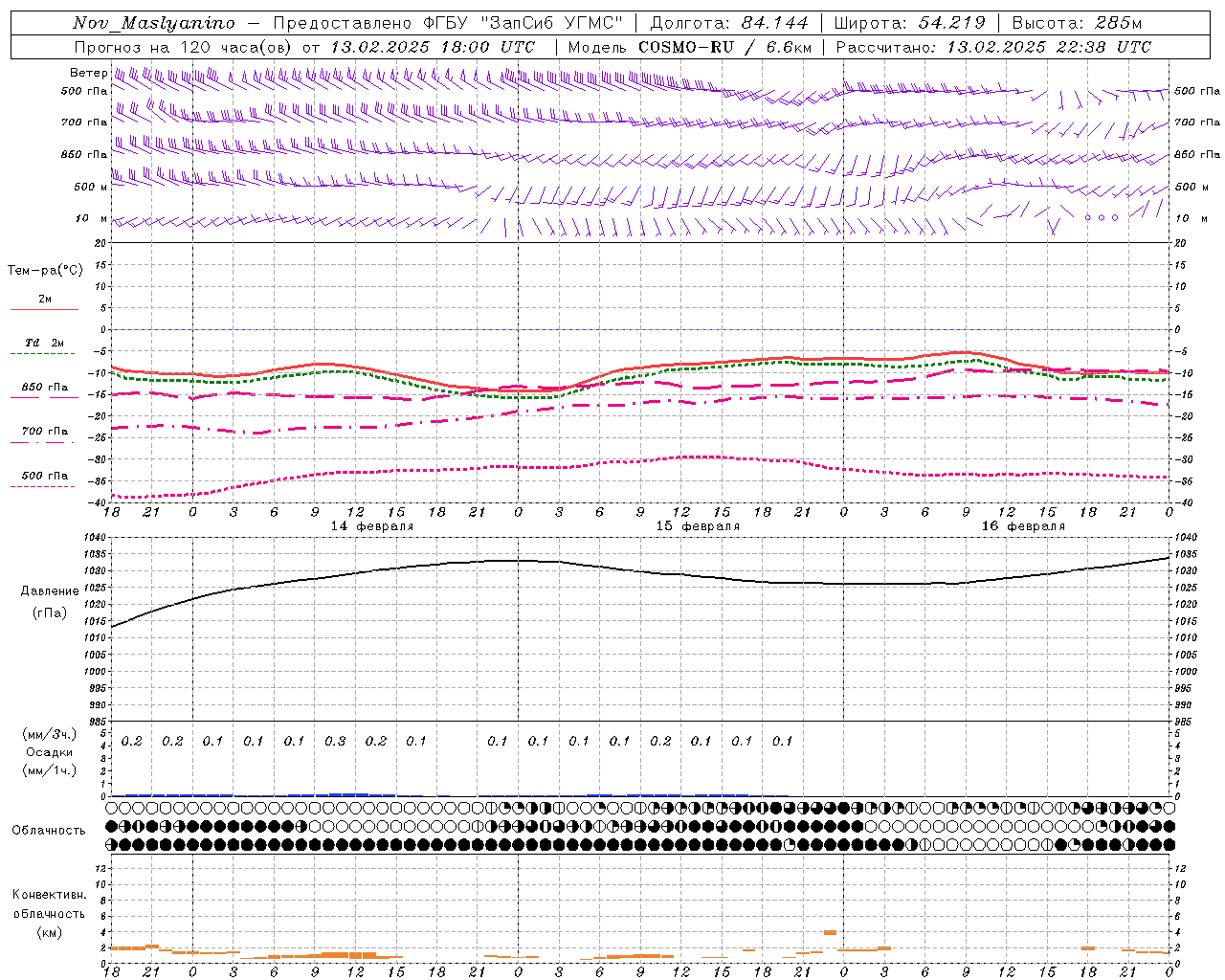
Task: Click the dashed 'Td 2м' legend line sample
Action: click(x=42, y=354)
